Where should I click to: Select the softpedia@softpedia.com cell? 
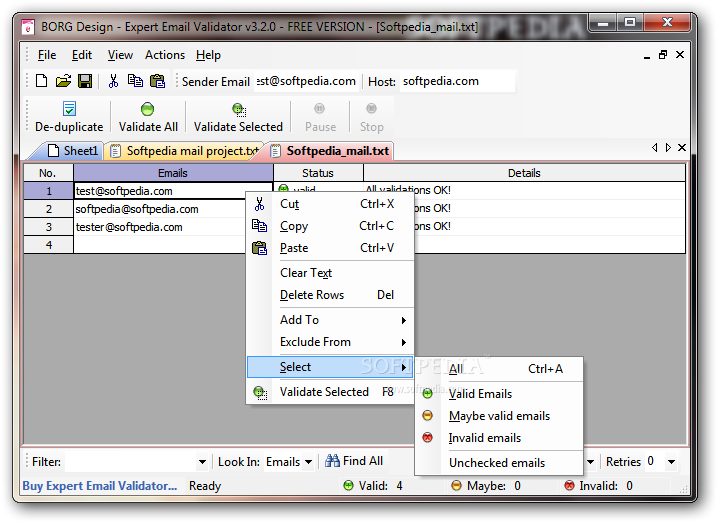[x=160, y=209]
